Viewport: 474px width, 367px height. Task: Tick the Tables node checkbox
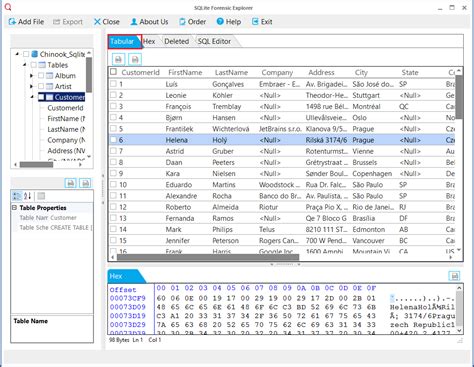[x=34, y=65]
